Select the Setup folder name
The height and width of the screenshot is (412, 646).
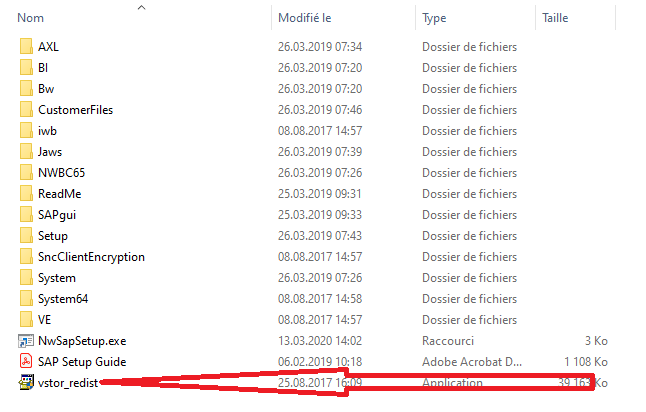click(53, 236)
